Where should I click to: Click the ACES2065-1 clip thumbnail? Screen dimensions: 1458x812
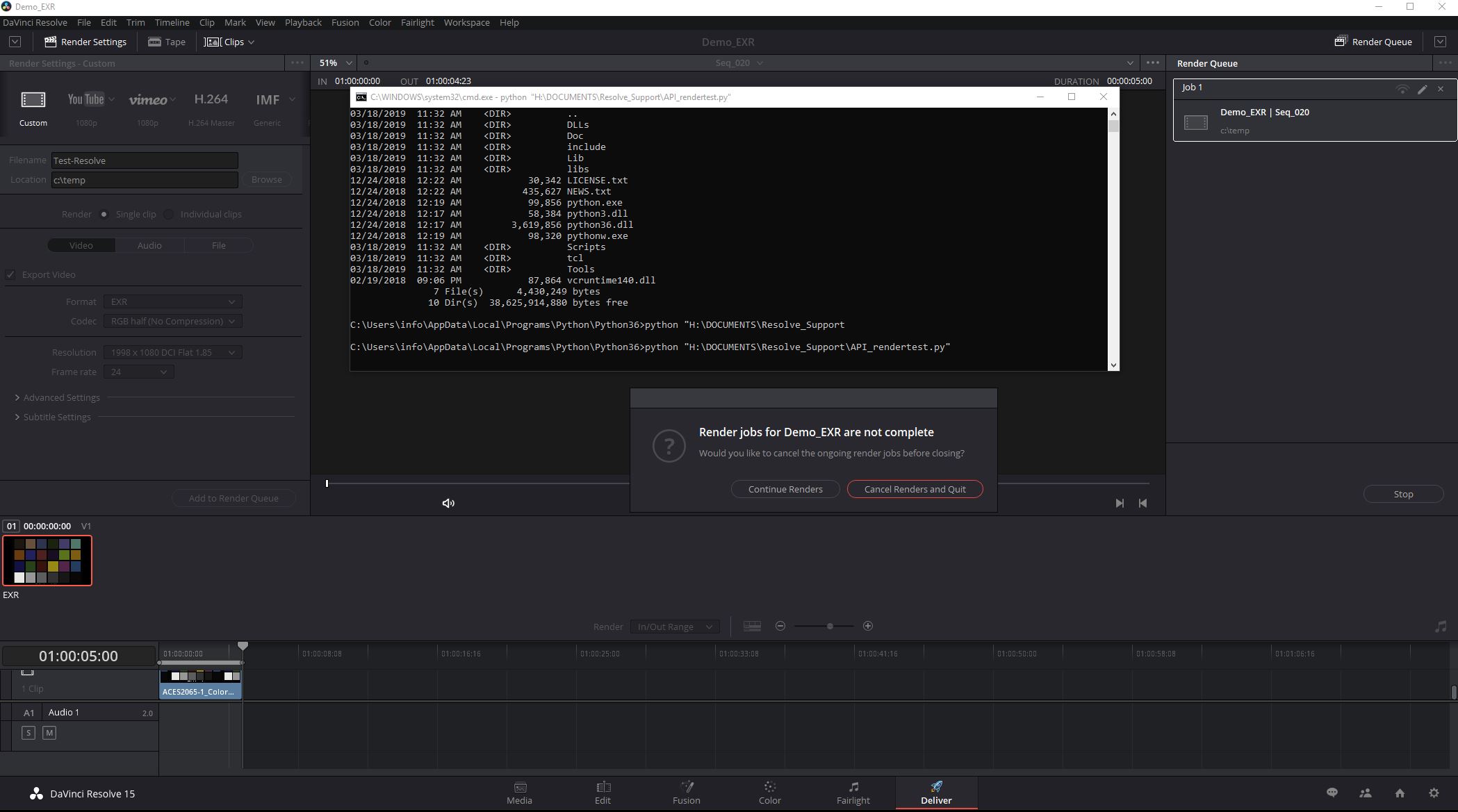[200, 683]
